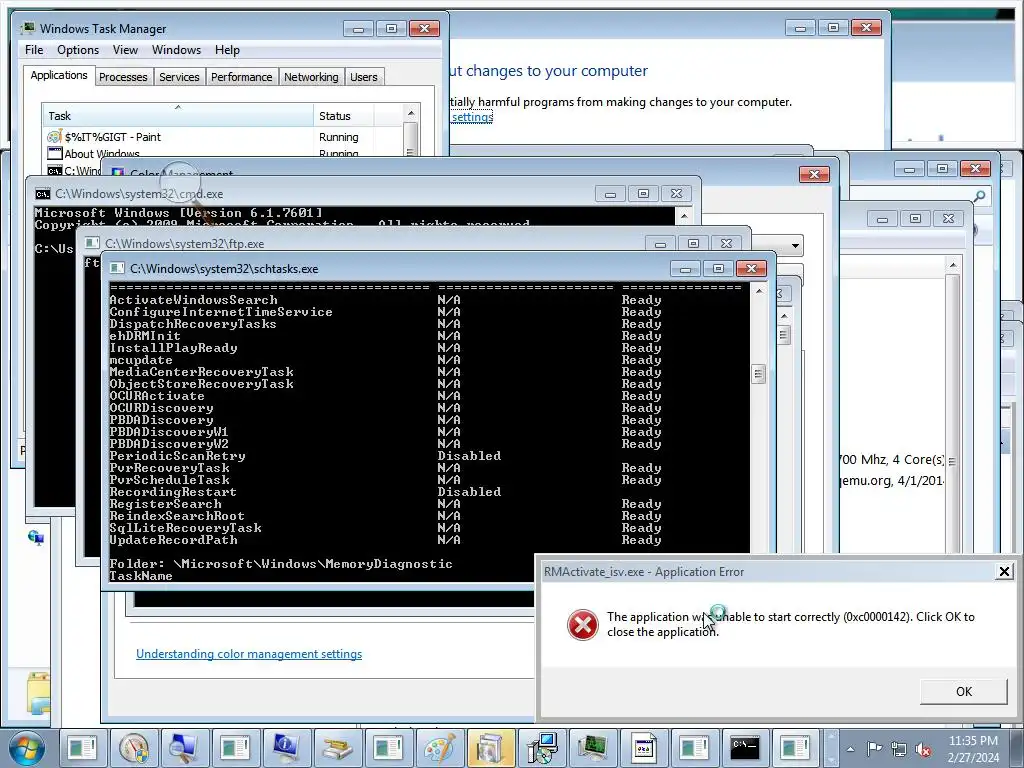Click the search magnifier in the background window
The width and height of the screenshot is (1024, 768).
click(980, 196)
